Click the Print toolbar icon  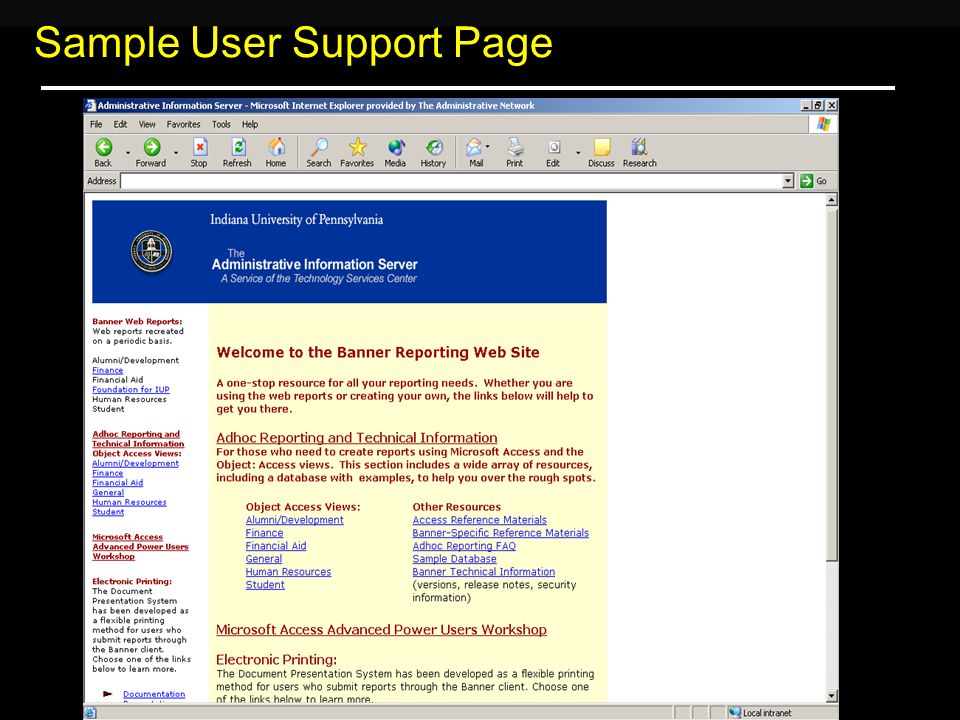516,147
